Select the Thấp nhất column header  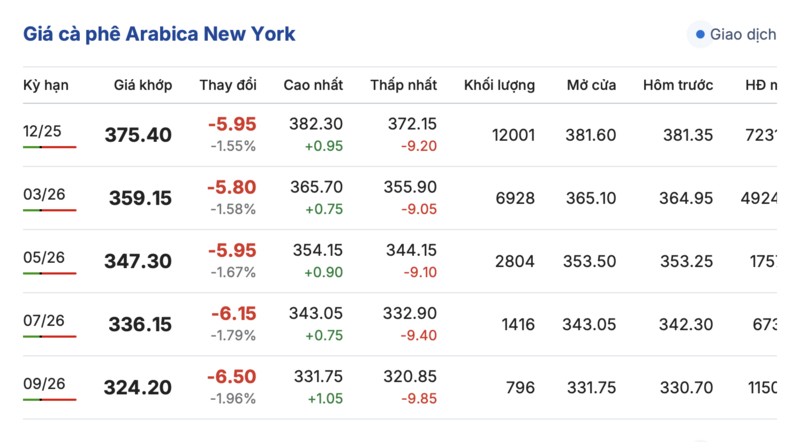point(403,85)
